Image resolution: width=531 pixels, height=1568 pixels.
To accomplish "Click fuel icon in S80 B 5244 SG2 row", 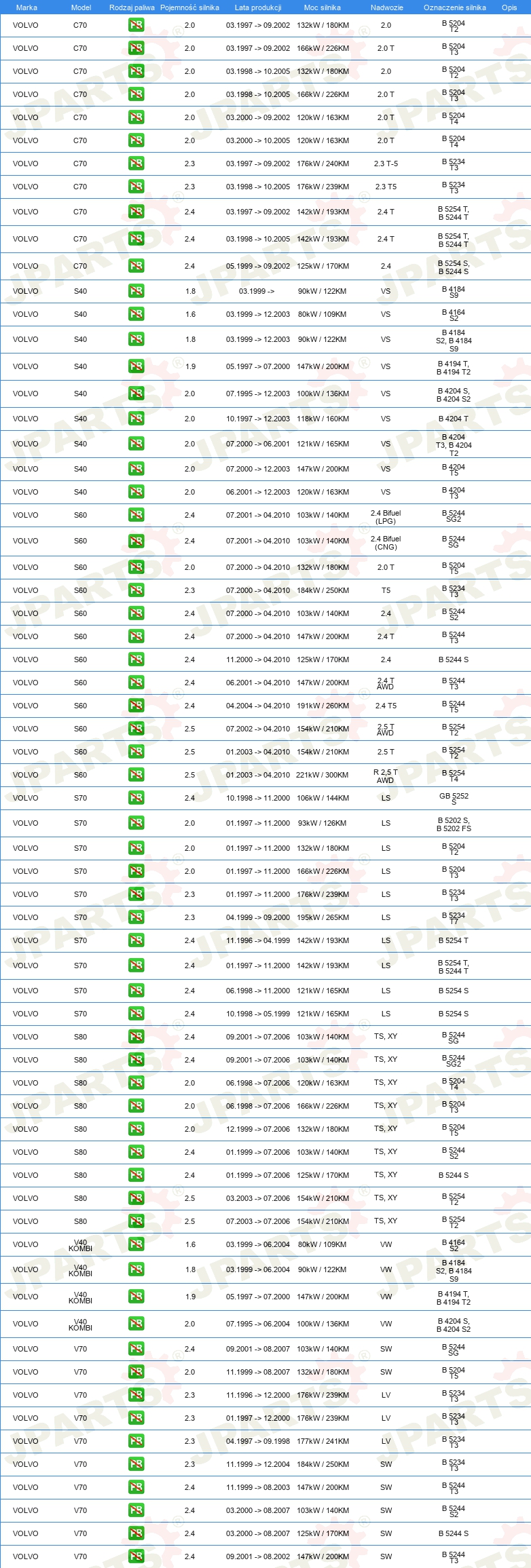I will (x=136, y=1060).
